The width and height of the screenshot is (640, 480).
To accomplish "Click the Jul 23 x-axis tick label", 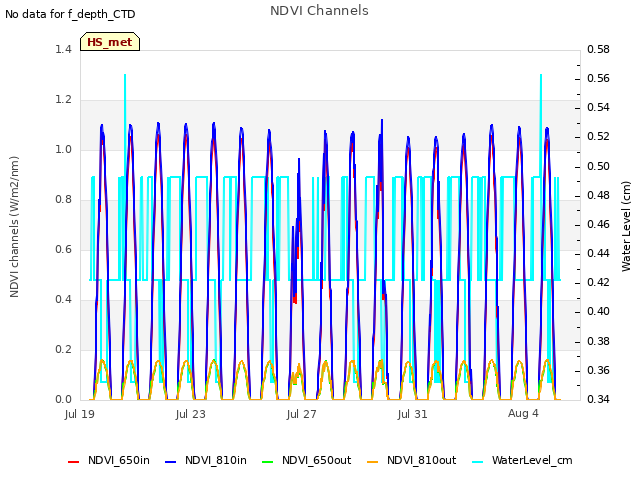I will point(191,414).
